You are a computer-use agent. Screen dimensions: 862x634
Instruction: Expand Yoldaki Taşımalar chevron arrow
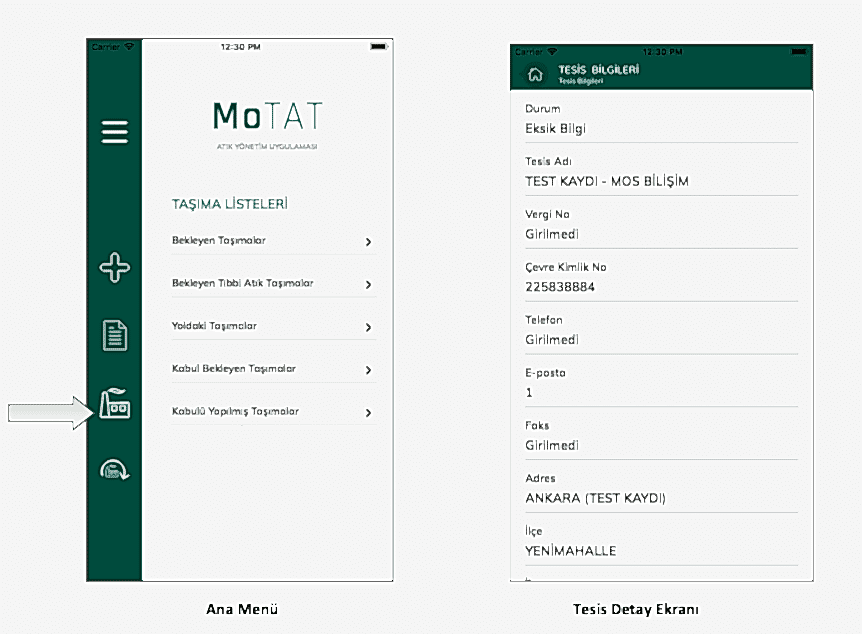[368, 327]
